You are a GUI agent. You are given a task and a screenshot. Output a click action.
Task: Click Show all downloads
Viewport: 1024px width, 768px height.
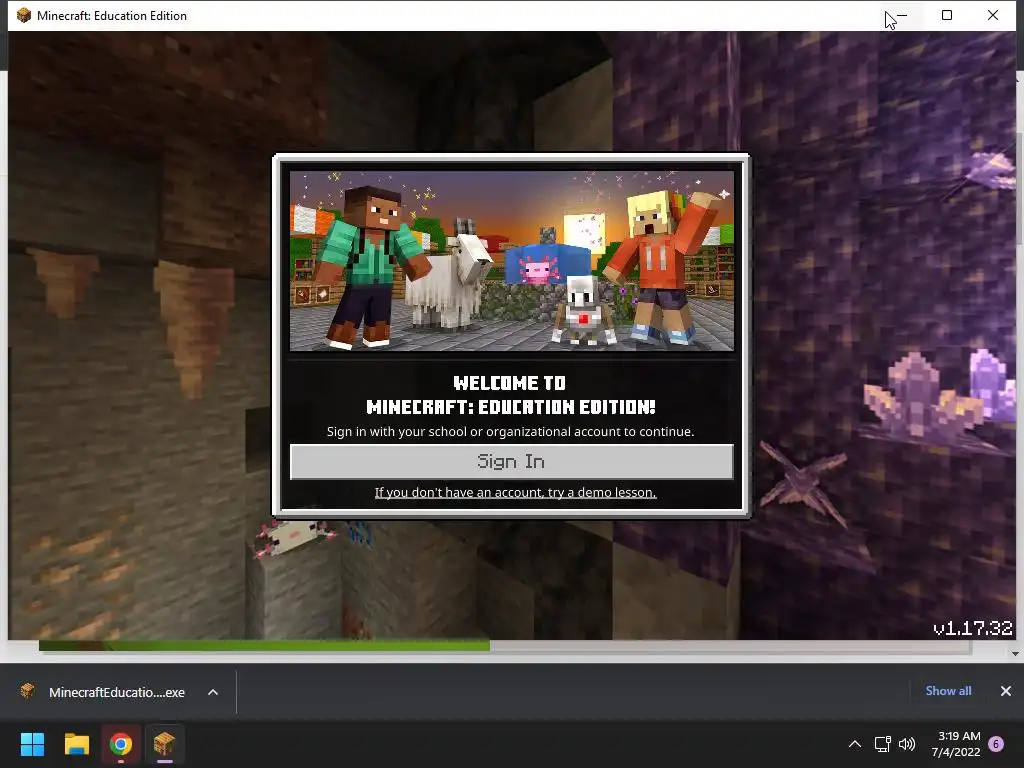(948, 691)
